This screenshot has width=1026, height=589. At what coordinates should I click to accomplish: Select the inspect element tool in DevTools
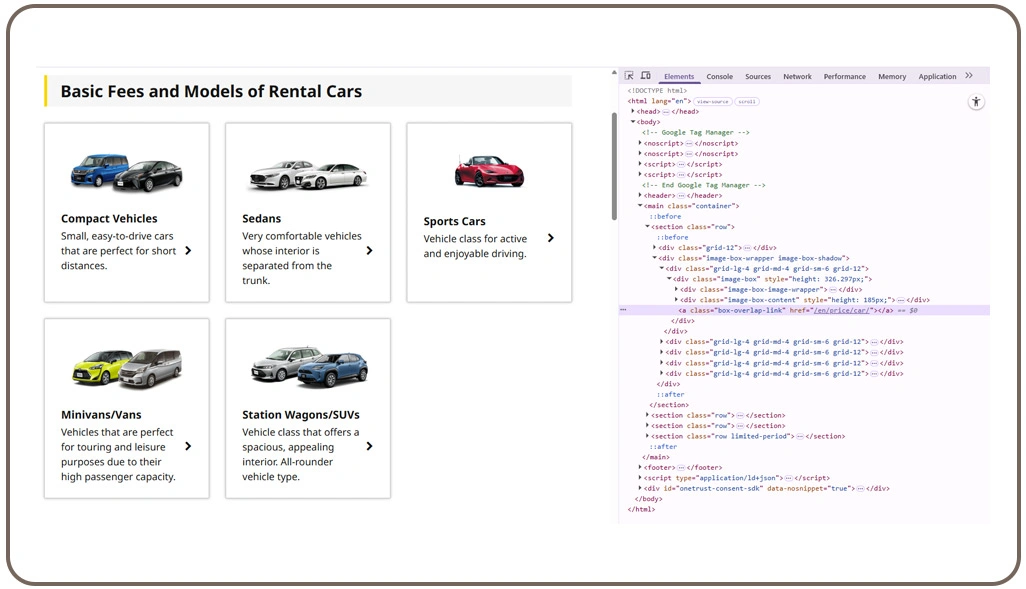[x=629, y=75]
